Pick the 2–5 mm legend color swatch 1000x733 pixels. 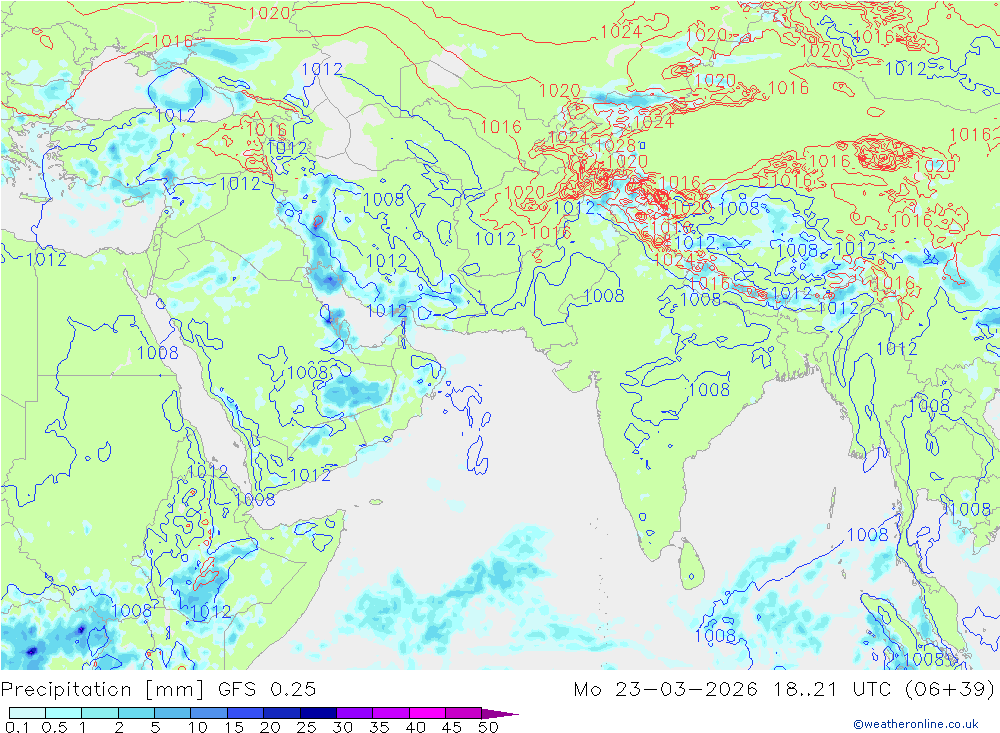(136, 713)
